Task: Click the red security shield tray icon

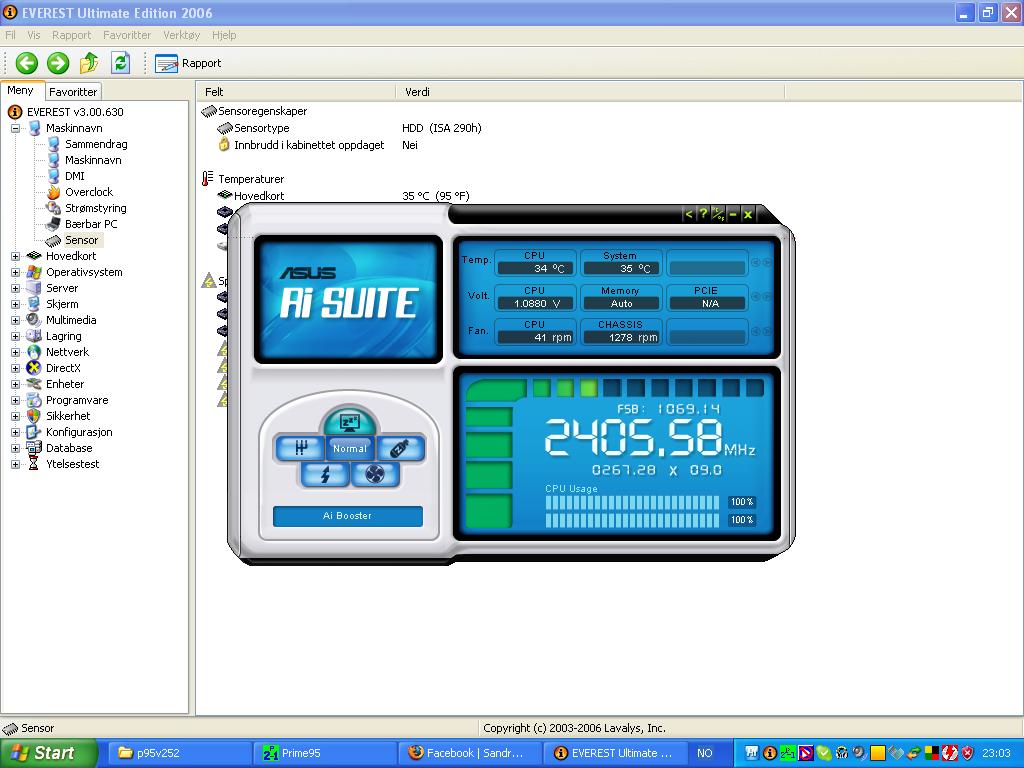Action: coord(967,753)
